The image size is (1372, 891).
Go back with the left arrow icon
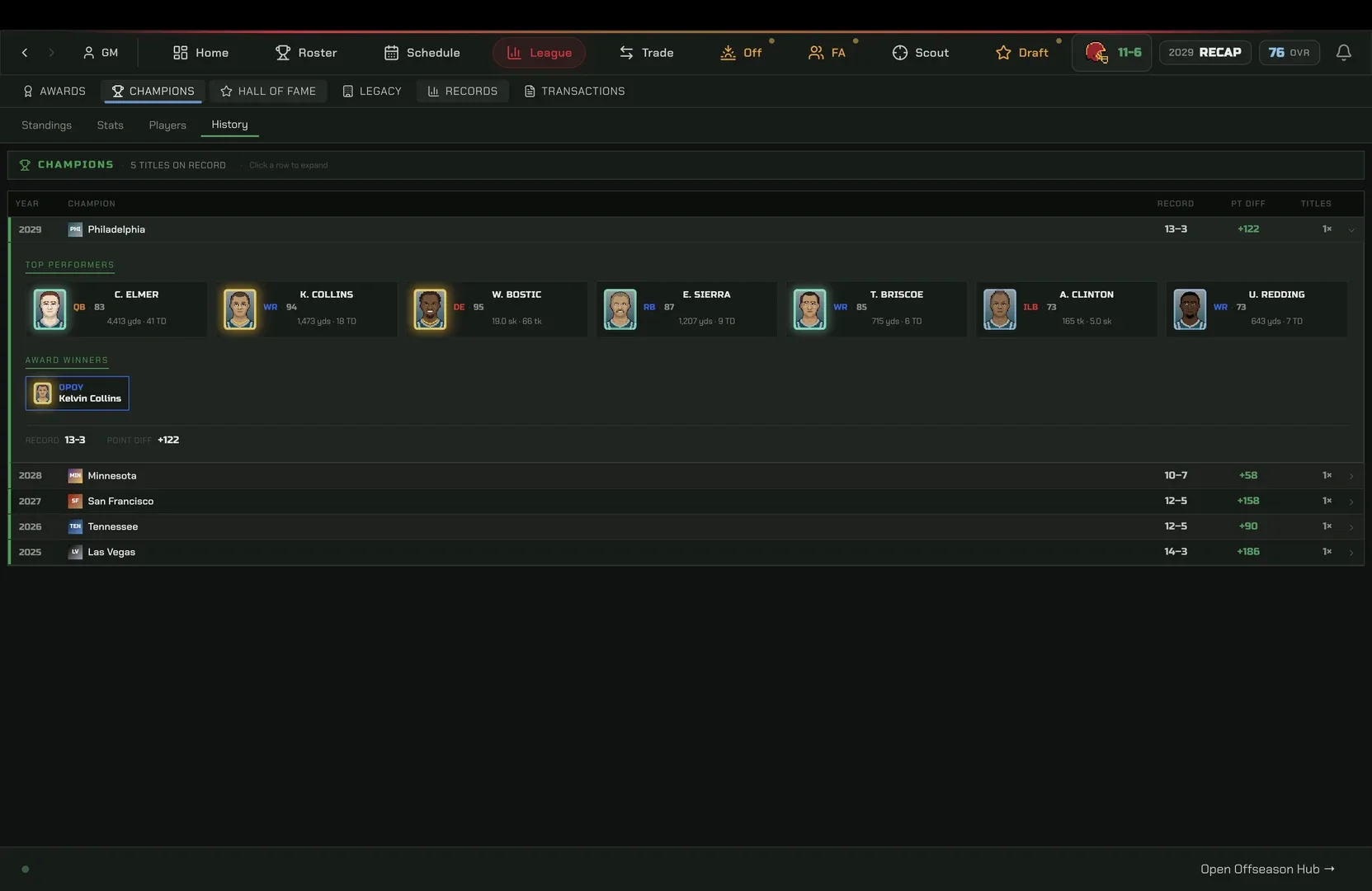[x=25, y=53]
